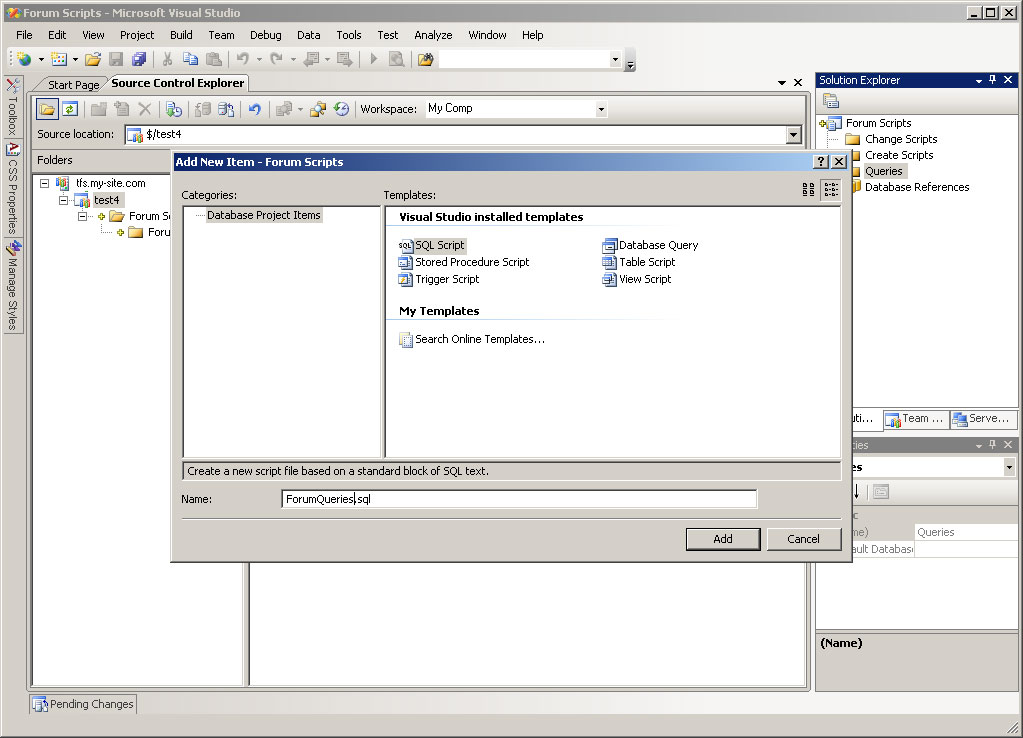Click the delete X icon in Source Control toolbar
Image resolution: width=1023 pixels, height=738 pixels.
(x=145, y=109)
